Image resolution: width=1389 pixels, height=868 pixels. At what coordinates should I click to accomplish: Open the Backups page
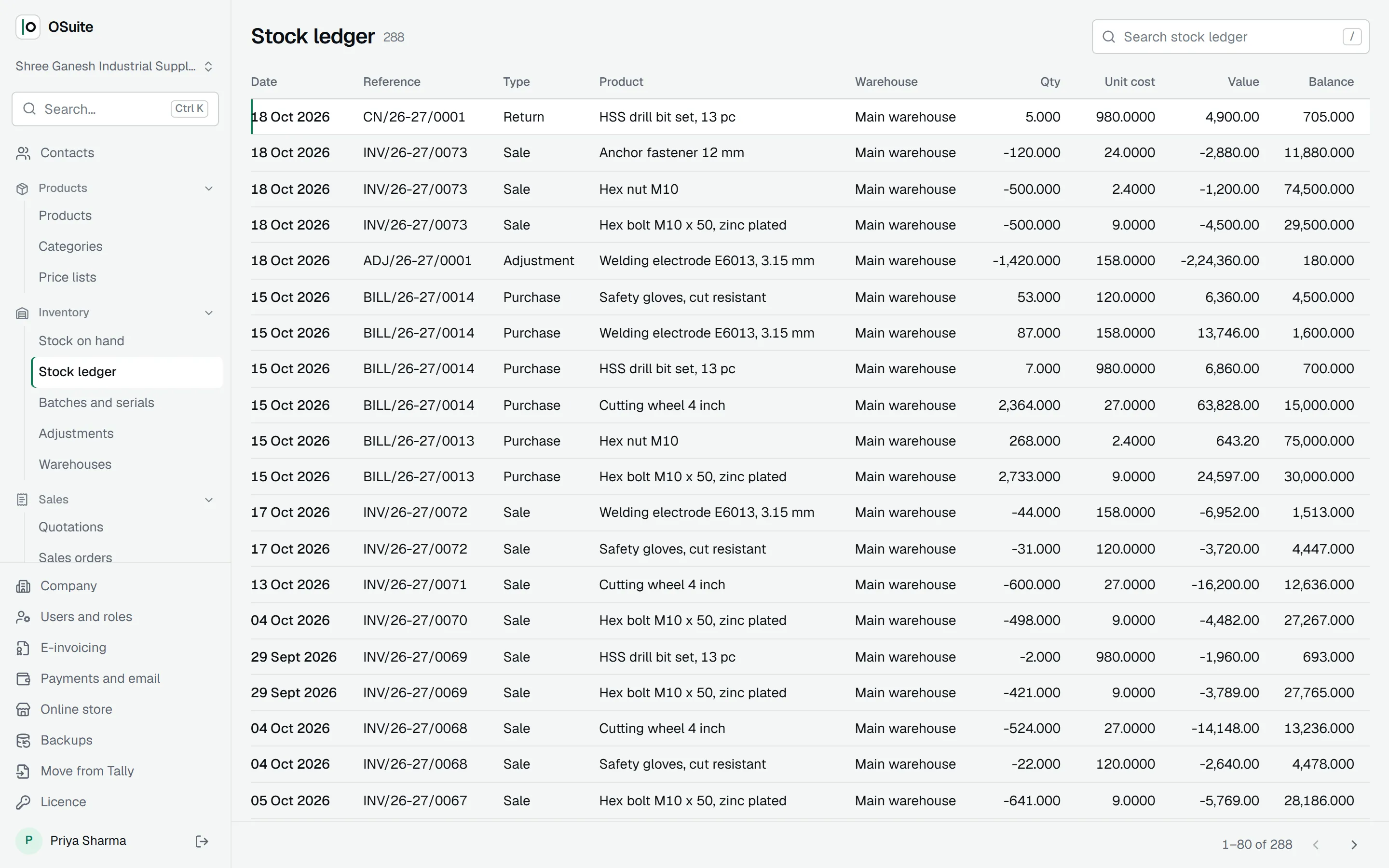(115, 740)
